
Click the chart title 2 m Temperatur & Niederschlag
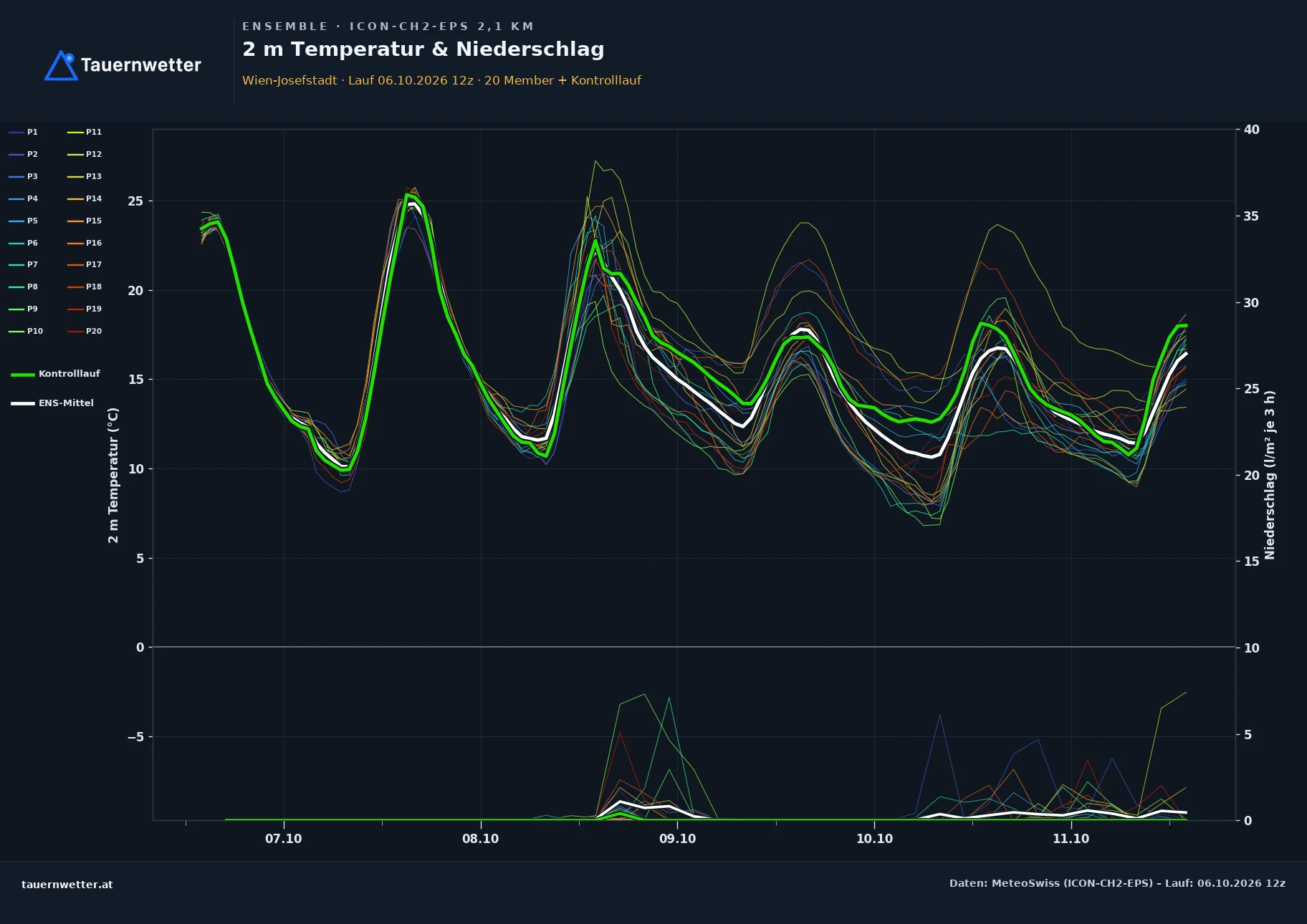click(x=423, y=49)
